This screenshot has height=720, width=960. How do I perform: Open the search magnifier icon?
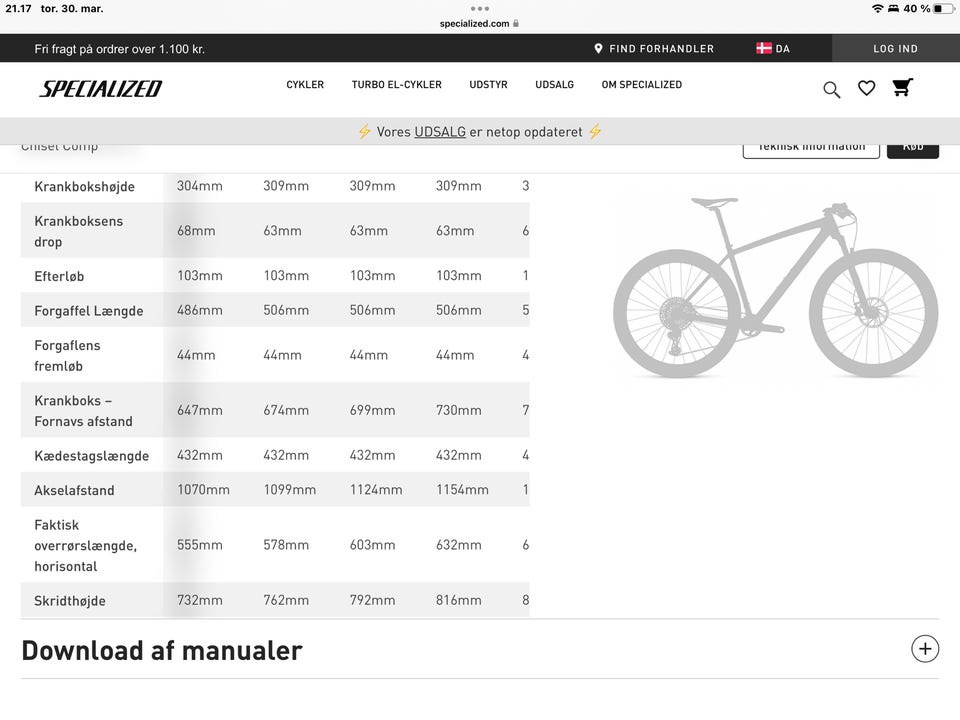(831, 89)
